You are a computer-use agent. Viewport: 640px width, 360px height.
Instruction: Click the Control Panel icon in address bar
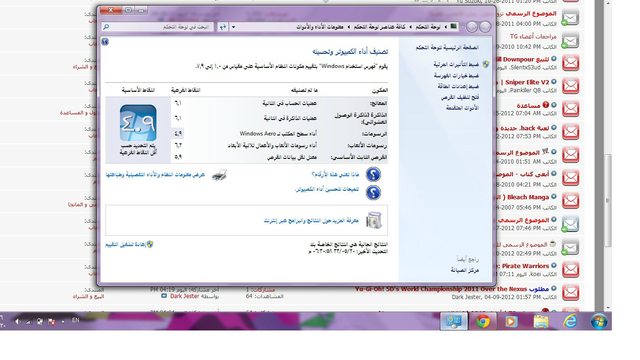pyautogui.click(x=453, y=27)
